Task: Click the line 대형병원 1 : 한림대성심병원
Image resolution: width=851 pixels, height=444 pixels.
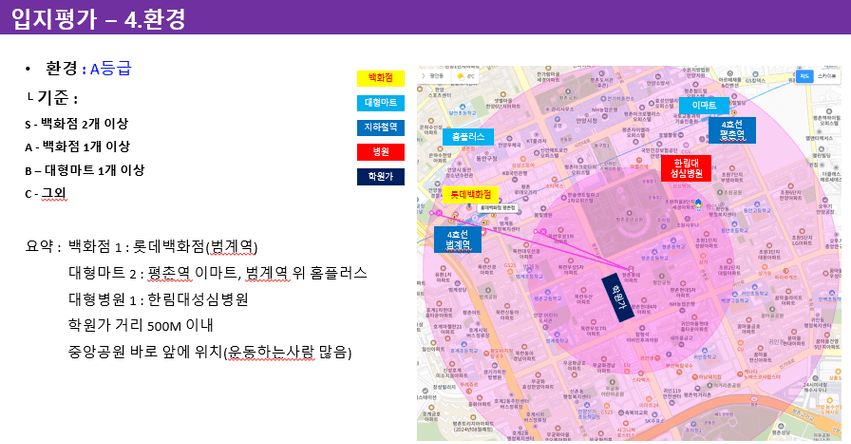Action: click(158, 299)
